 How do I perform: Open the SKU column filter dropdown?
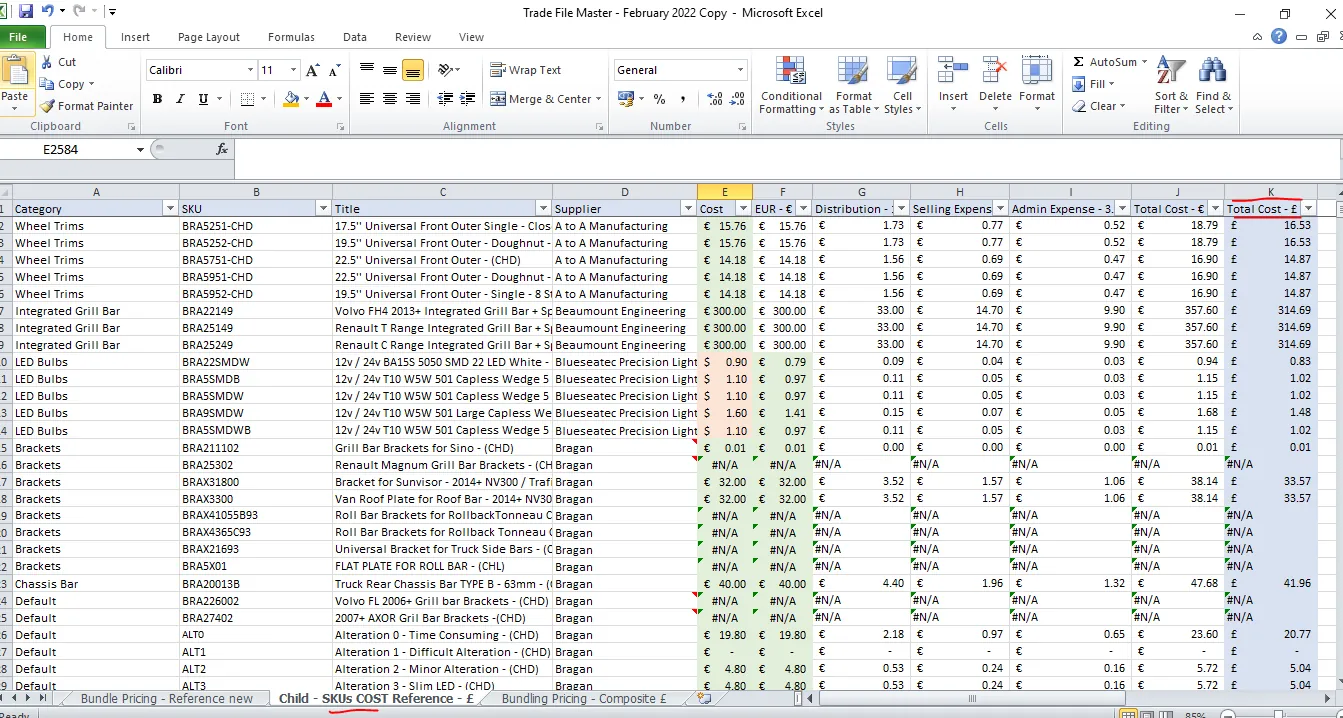pyautogui.click(x=322, y=209)
